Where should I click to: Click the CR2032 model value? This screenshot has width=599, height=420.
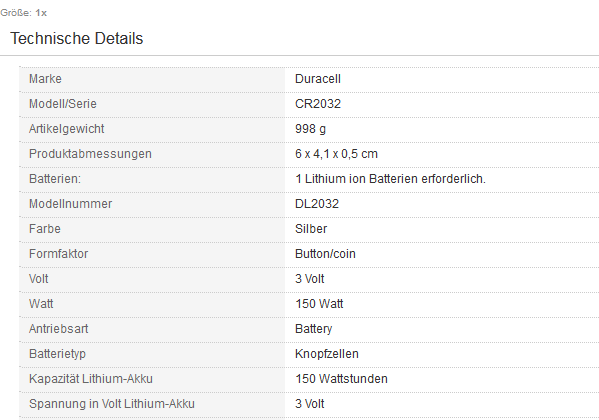click(317, 104)
